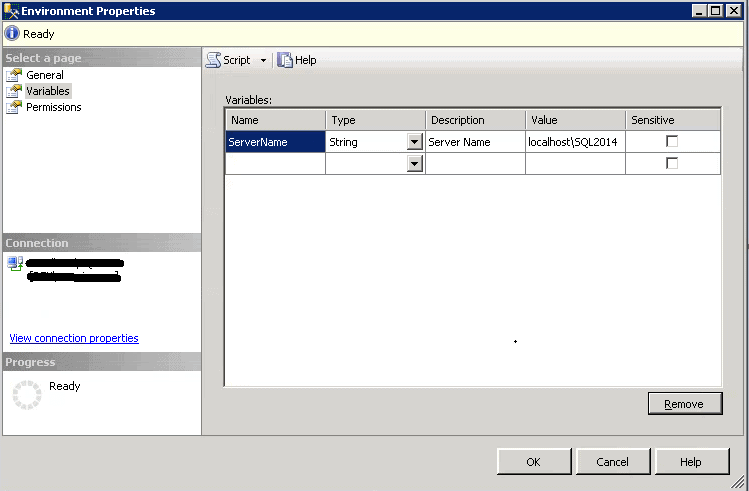The width and height of the screenshot is (749, 491).
Task: Click the OK button
Action: (x=534, y=462)
